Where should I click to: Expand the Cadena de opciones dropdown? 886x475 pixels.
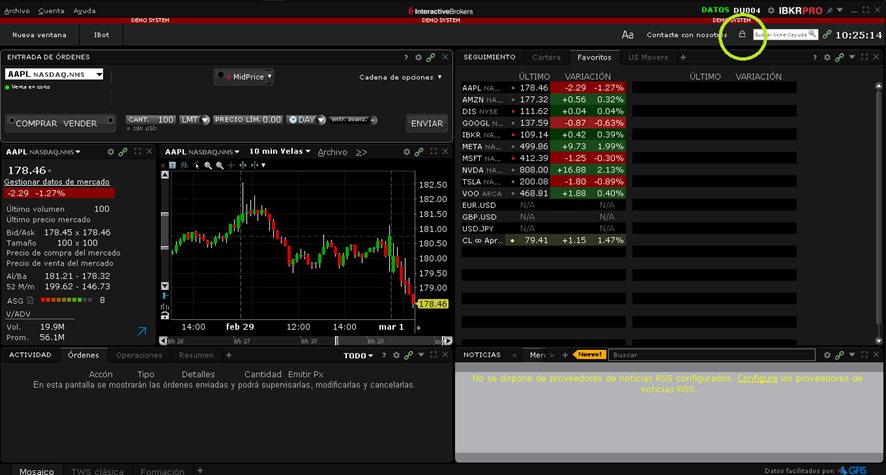point(400,77)
